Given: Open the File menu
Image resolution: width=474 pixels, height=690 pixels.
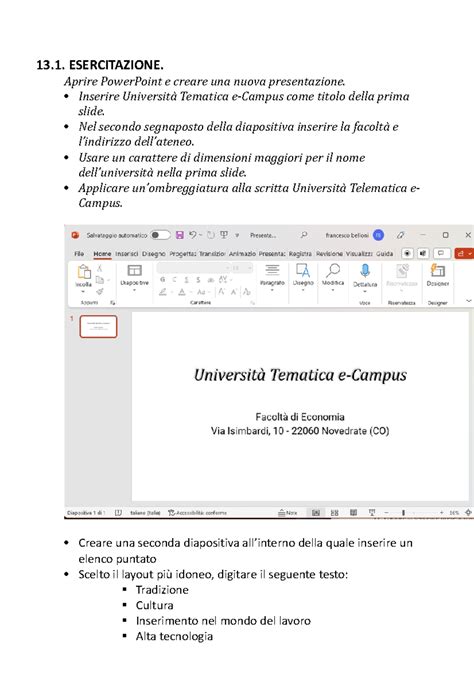Looking at the screenshot, I should pos(79,254).
